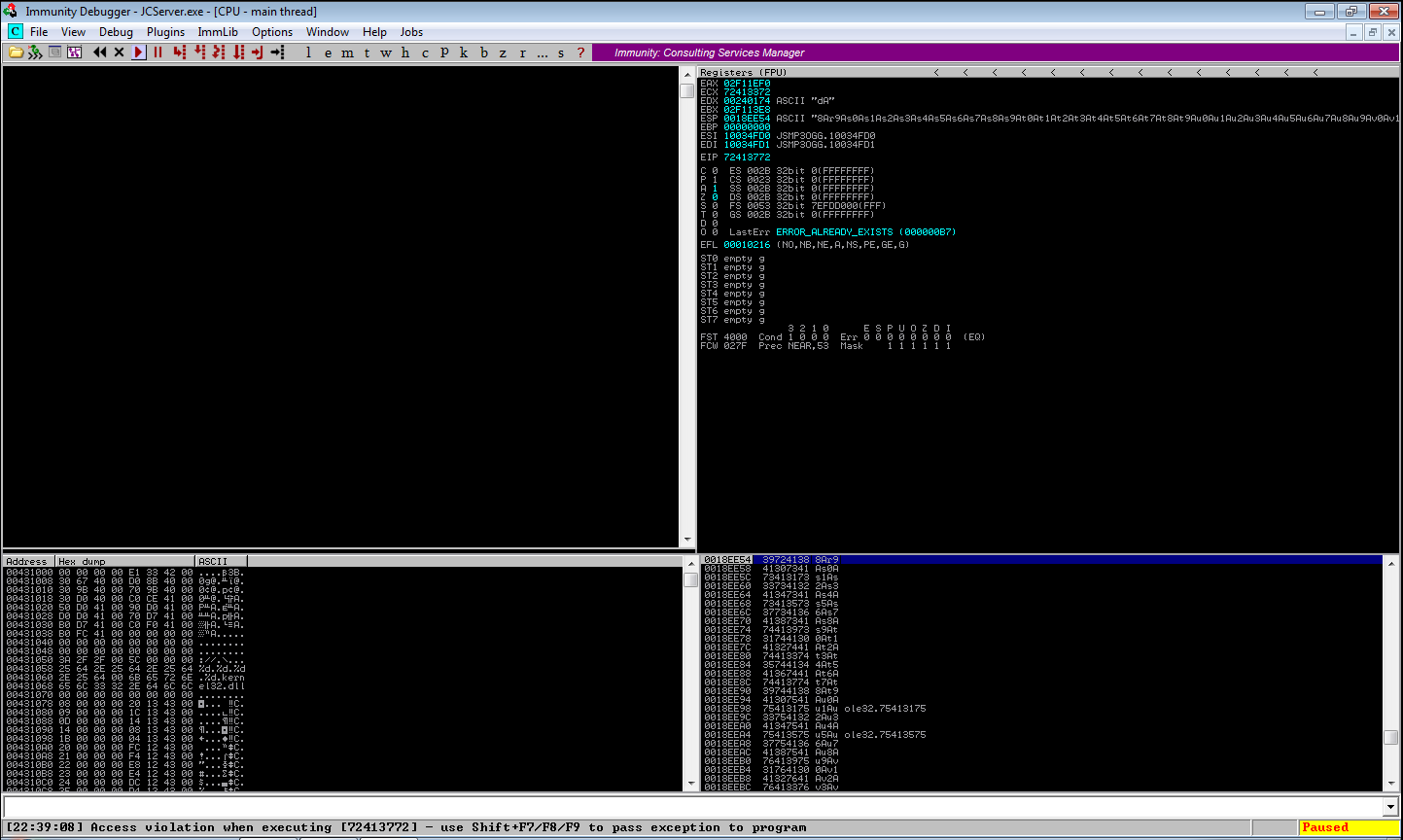
Task: Show CPU window via 'c' button
Action: point(425,52)
